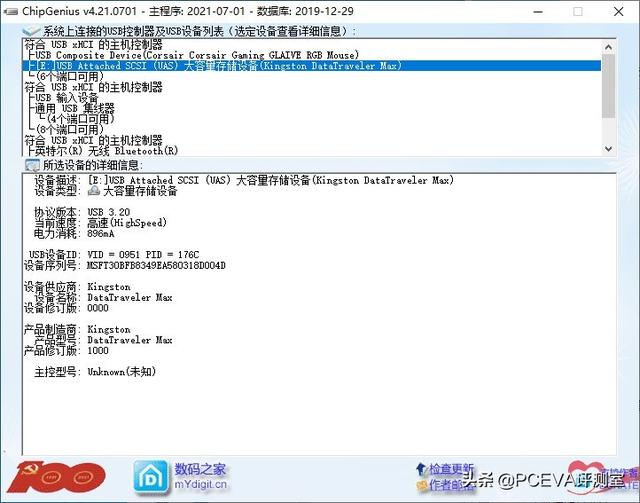Click the 产品修订版 1000 line

(66, 350)
